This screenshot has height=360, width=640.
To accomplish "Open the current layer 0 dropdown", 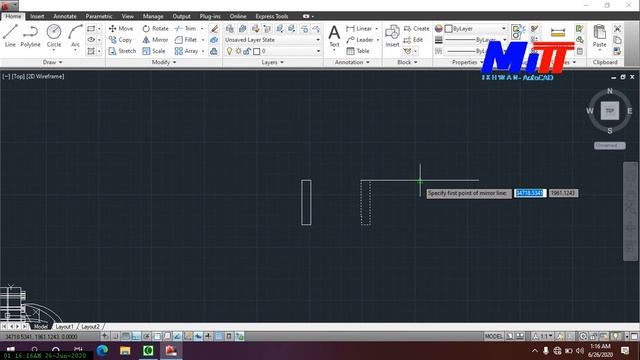I will point(273,51).
